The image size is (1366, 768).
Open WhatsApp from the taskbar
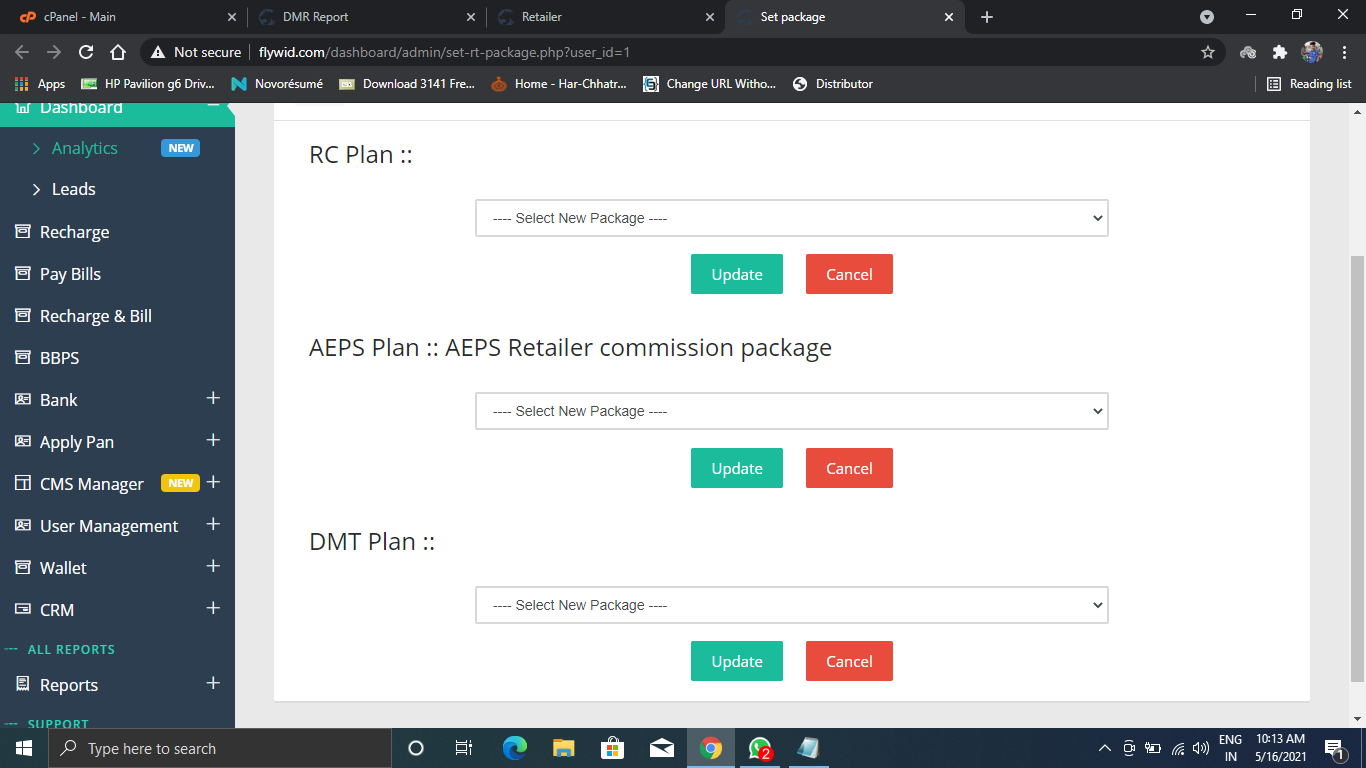pyautogui.click(x=760, y=748)
